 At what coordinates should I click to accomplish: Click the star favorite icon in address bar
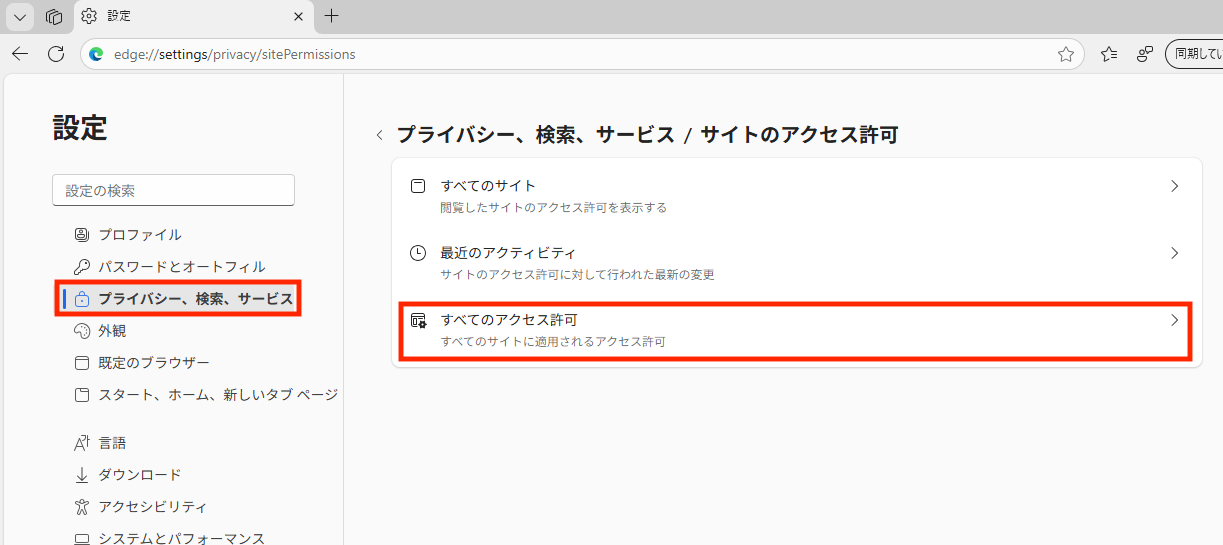[x=1066, y=54]
